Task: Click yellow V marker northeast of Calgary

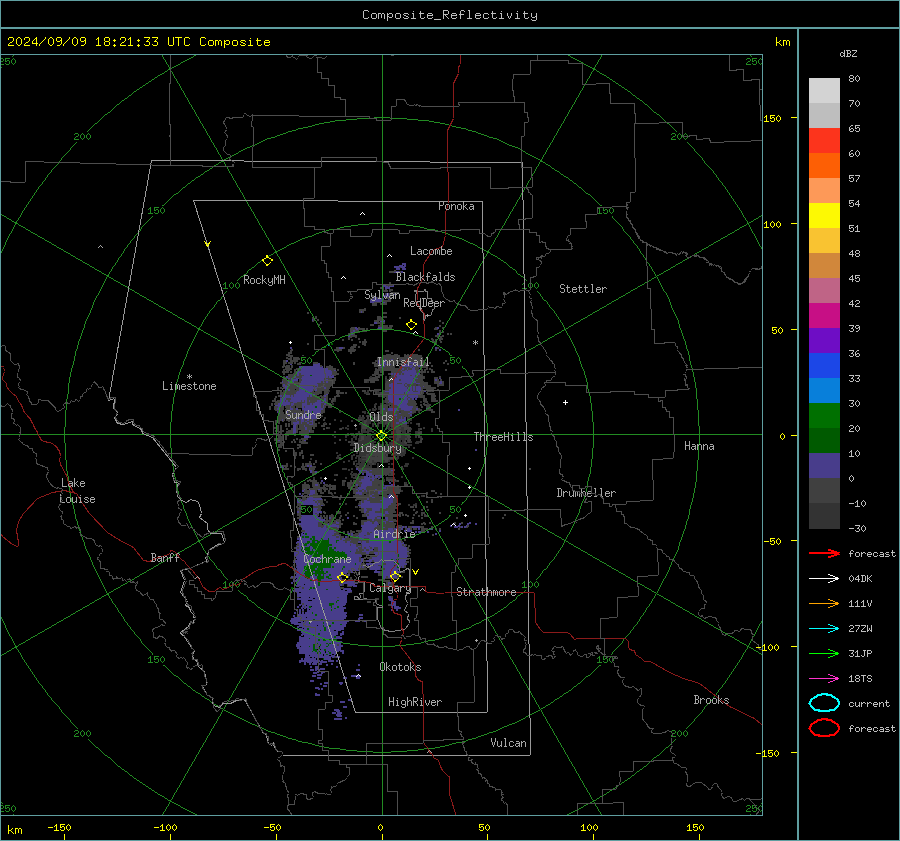Action: click(x=416, y=572)
